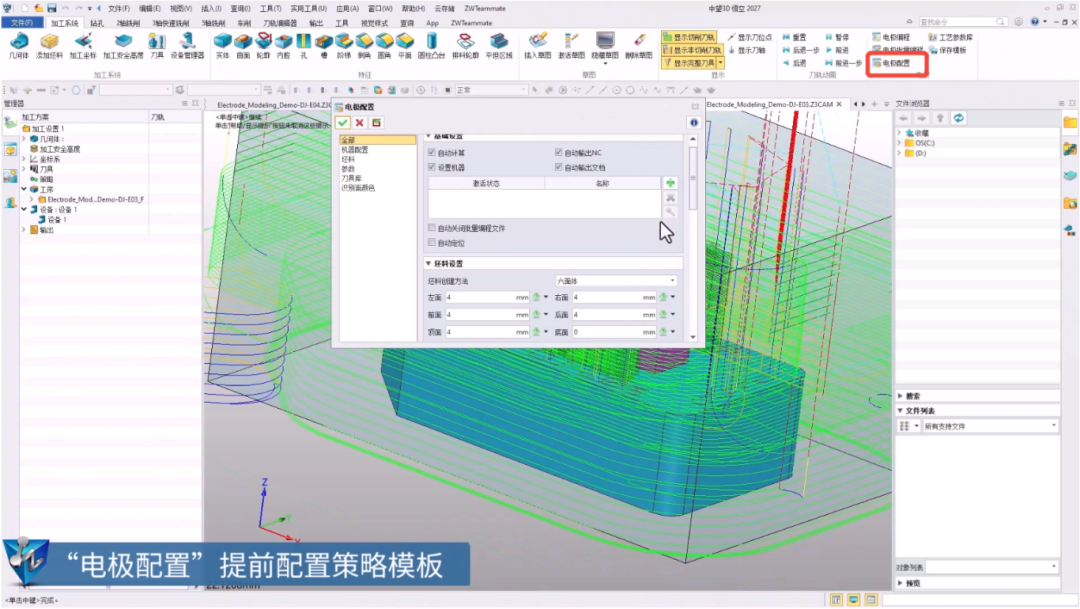This screenshot has height=609, width=1080.
Task: Enable 自动定位 checkbox
Action: coord(432,242)
